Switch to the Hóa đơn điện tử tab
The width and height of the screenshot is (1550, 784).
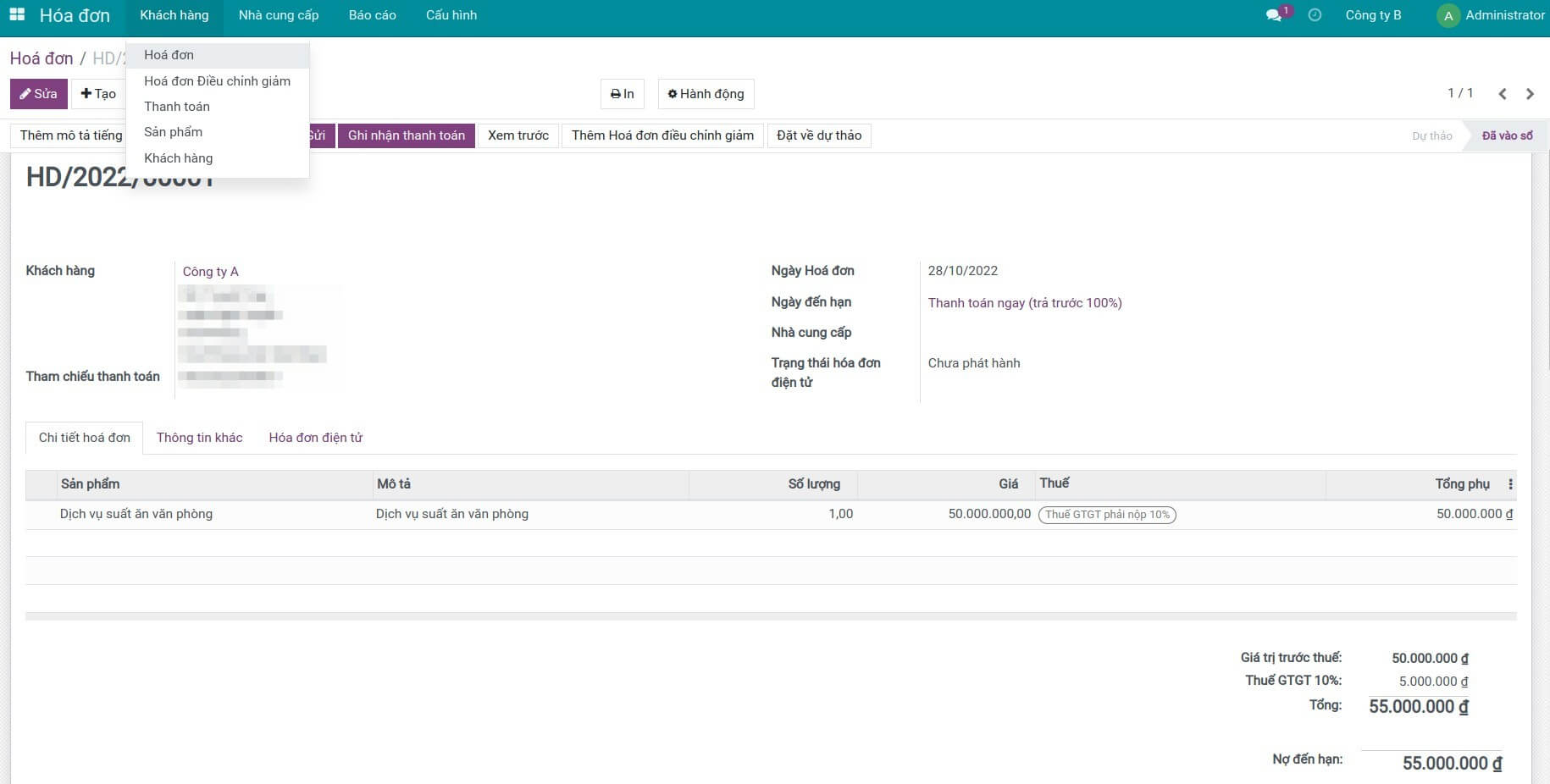[315, 438]
